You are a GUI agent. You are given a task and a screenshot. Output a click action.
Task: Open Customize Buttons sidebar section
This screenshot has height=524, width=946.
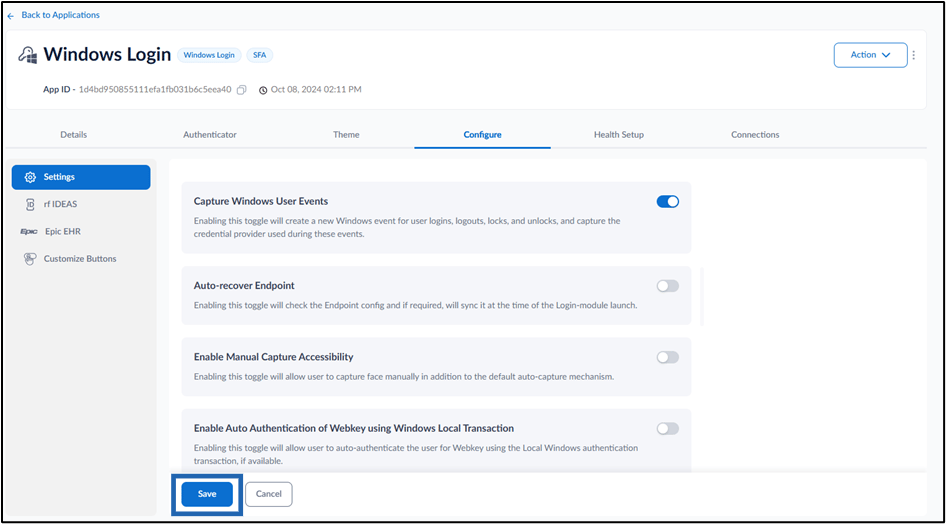(x=81, y=259)
